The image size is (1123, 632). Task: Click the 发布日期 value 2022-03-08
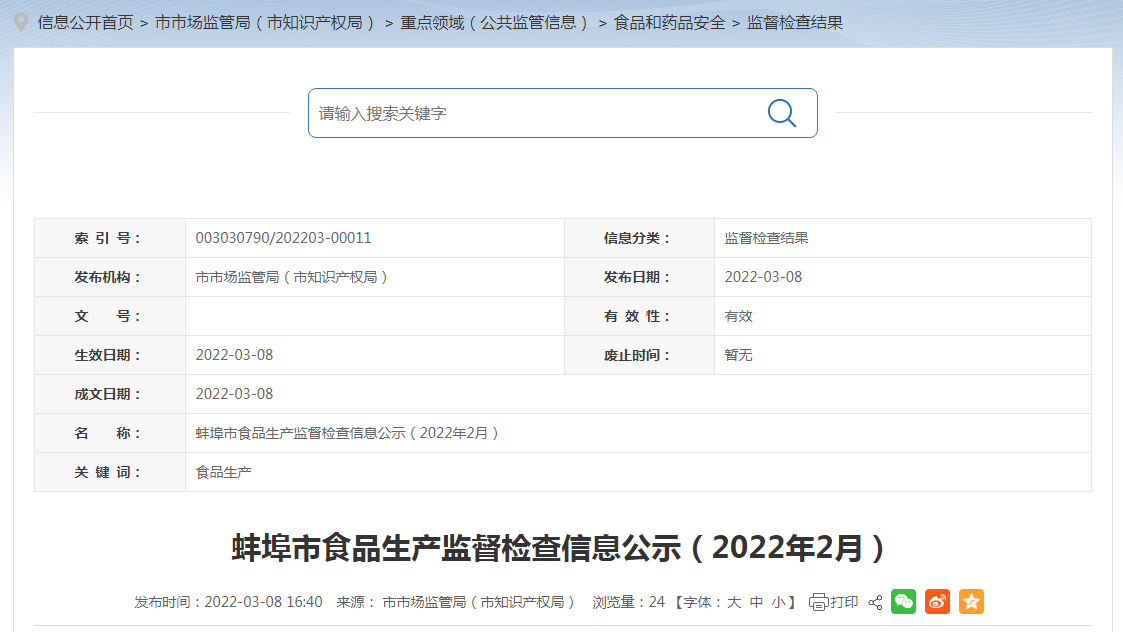763,277
